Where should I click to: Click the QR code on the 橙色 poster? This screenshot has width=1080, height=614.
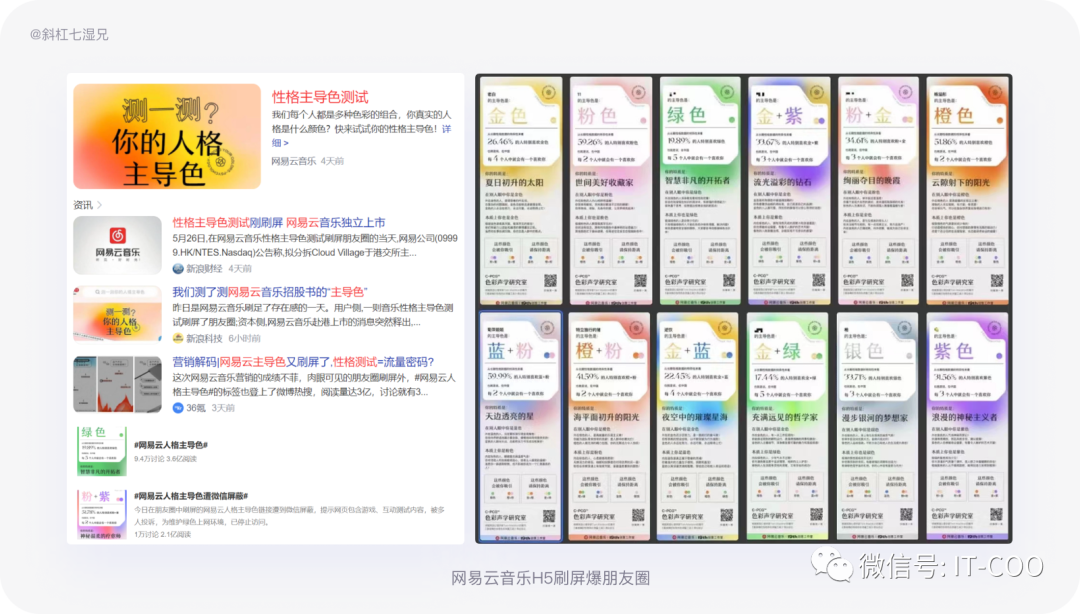pos(997,280)
